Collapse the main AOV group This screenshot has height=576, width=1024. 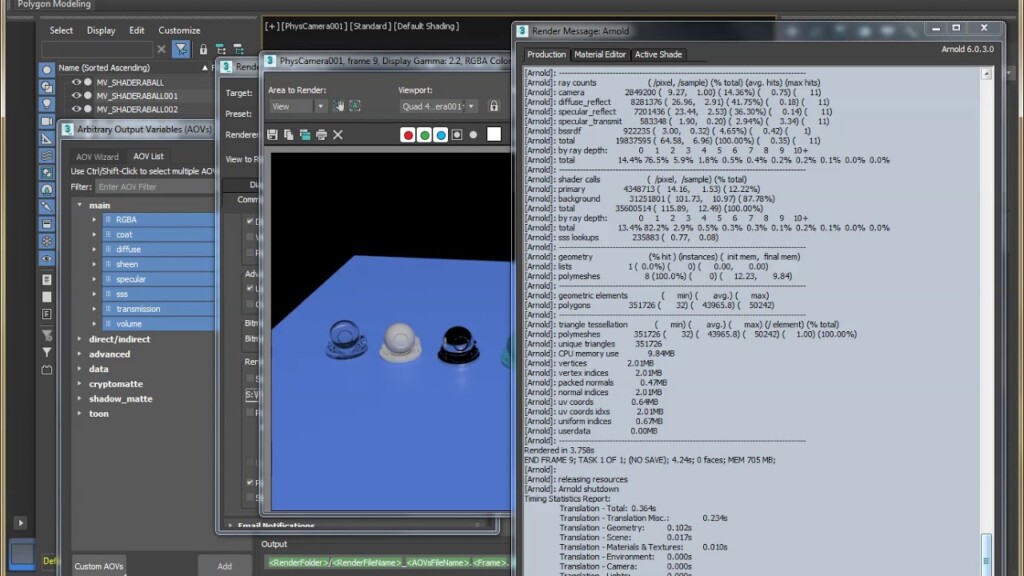80,203
